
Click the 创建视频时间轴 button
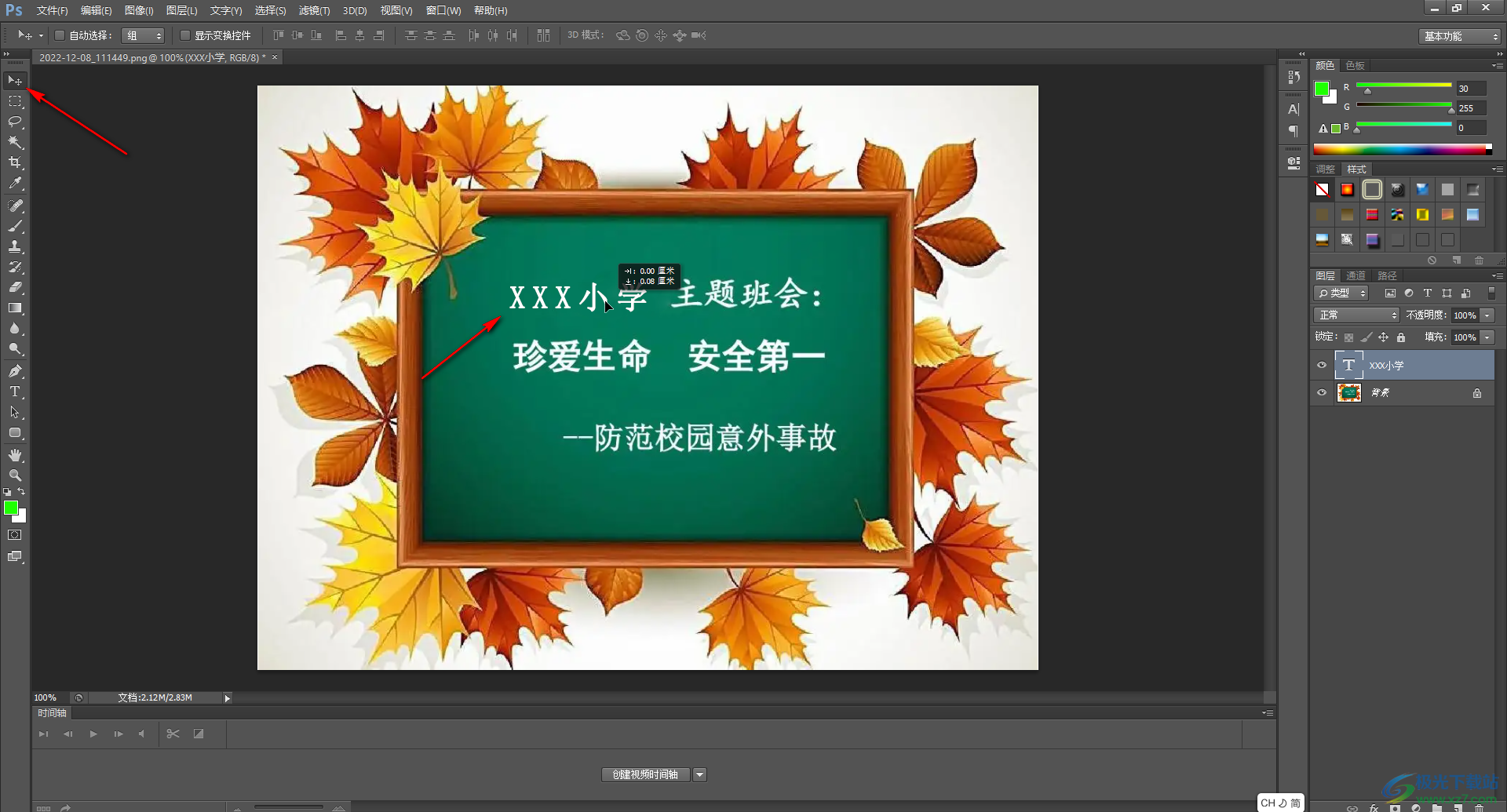click(645, 774)
